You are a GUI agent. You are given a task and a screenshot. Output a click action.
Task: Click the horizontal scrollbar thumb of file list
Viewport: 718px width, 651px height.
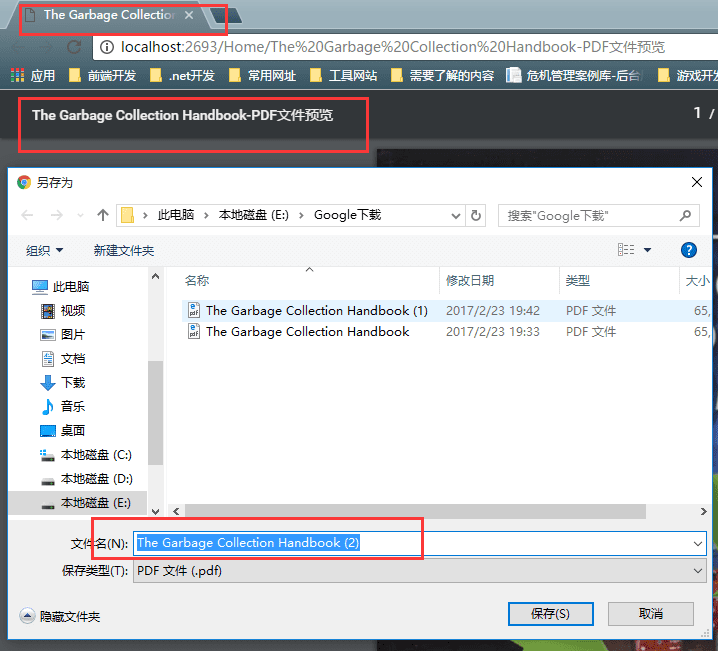[415, 511]
